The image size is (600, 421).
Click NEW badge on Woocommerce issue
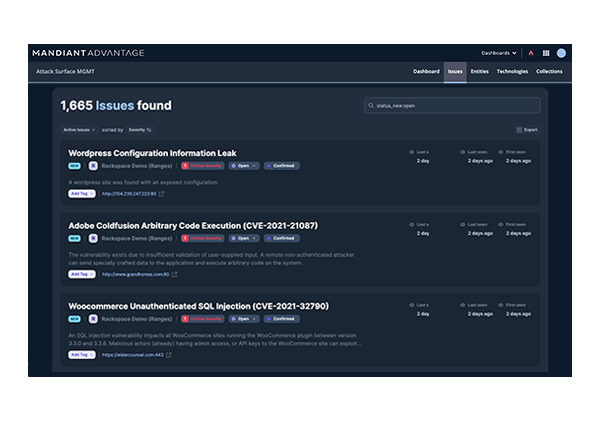click(x=74, y=319)
